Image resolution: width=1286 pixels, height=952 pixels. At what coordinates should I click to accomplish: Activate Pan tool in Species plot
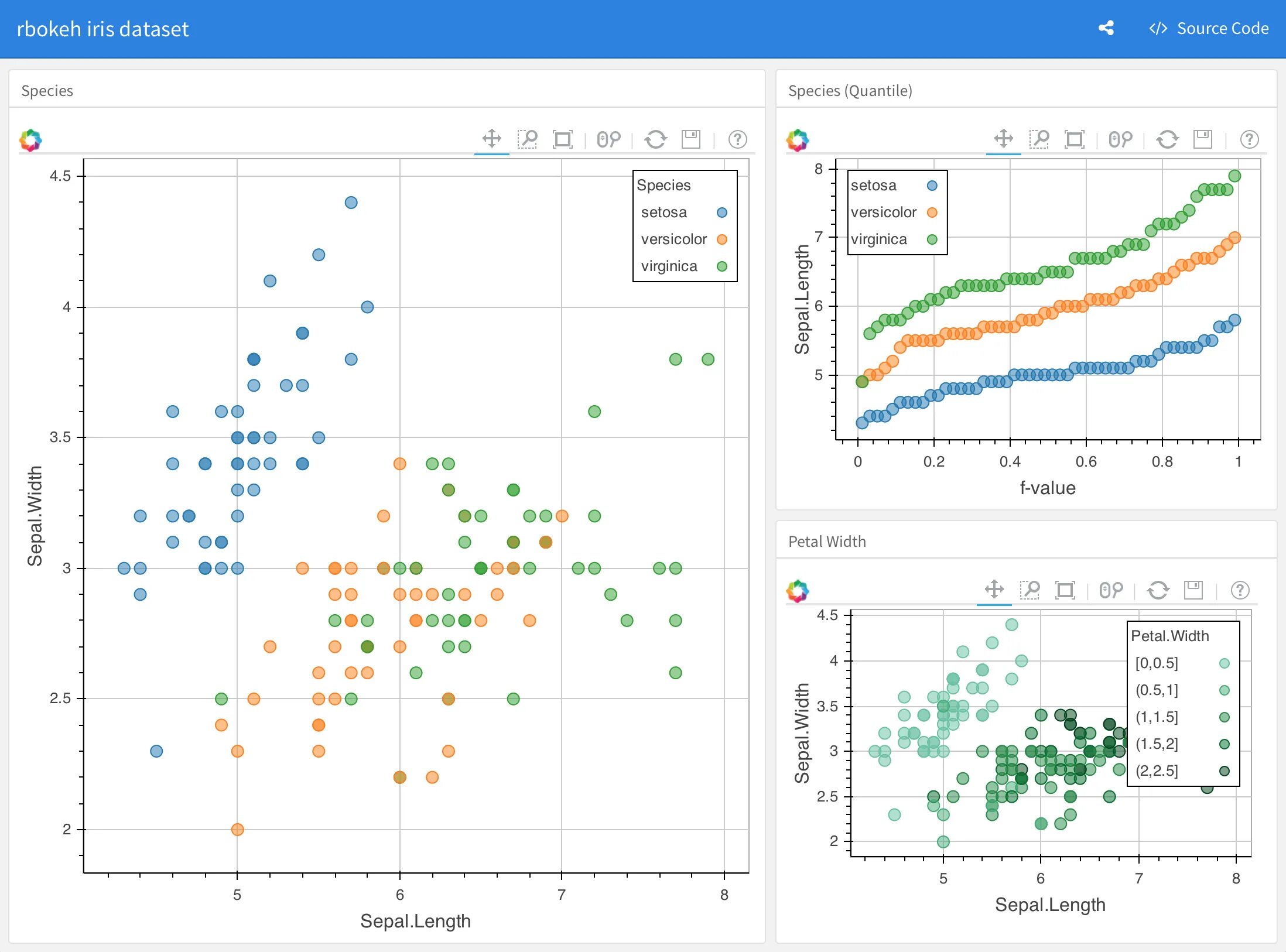491,139
